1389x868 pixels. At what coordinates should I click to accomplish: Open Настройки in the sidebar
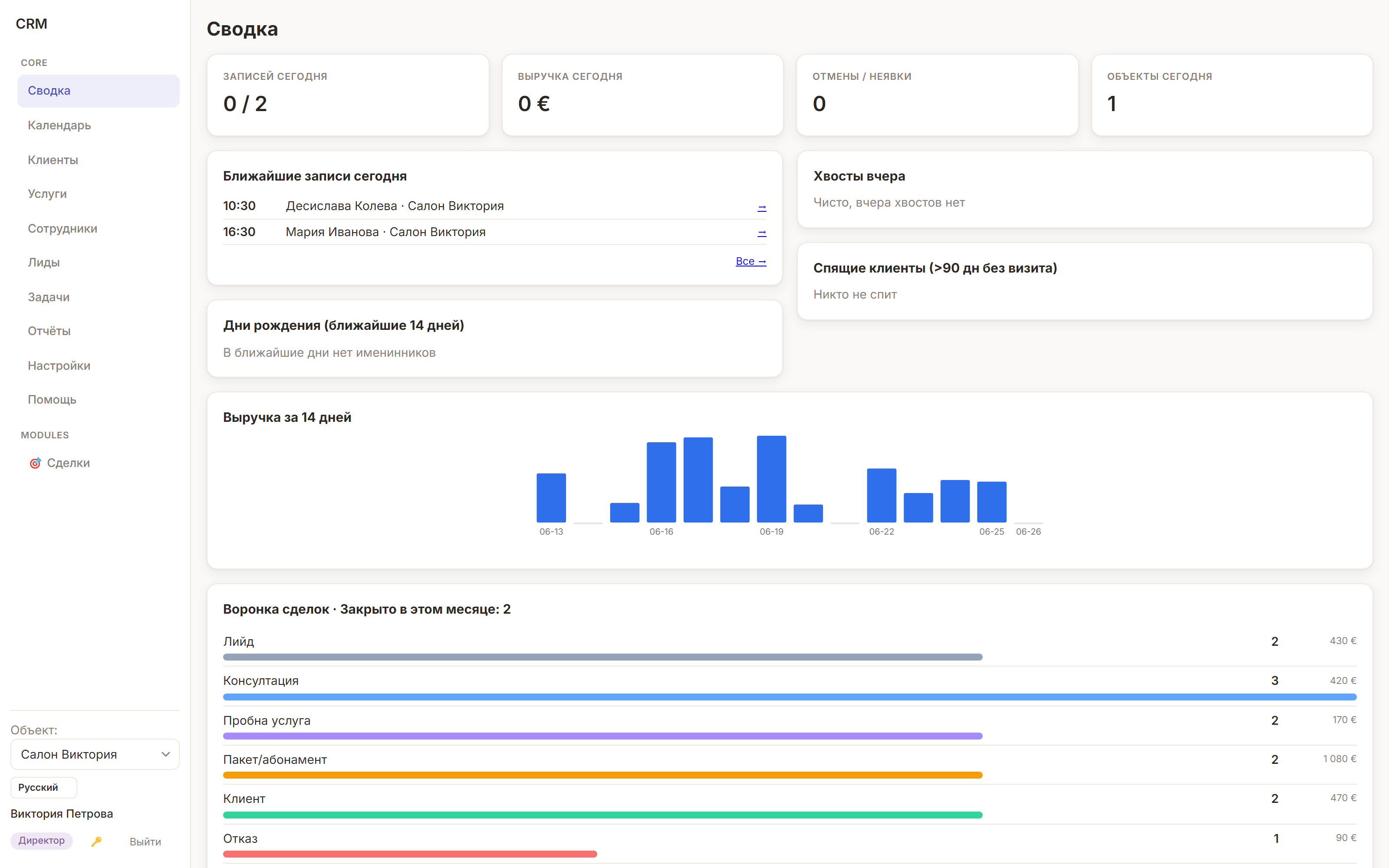pos(98,366)
